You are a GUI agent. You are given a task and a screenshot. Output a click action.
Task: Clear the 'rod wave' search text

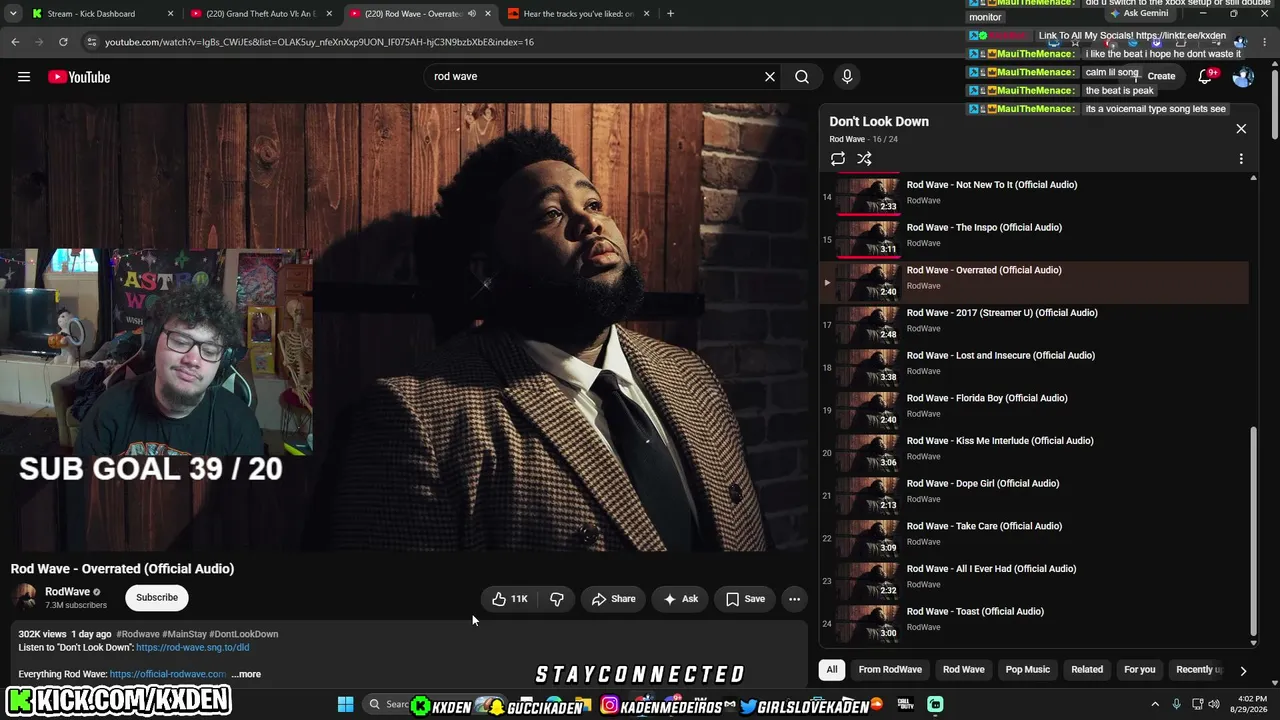(x=770, y=77)
